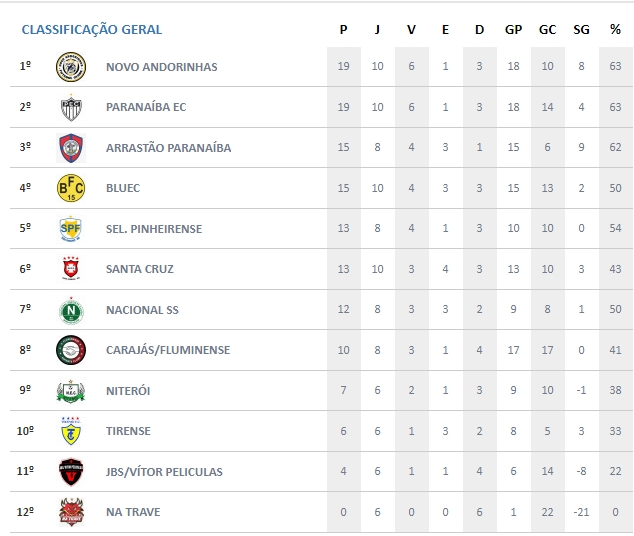Click the JBS/Vítor Peliculas logo

tap(71, 472)
